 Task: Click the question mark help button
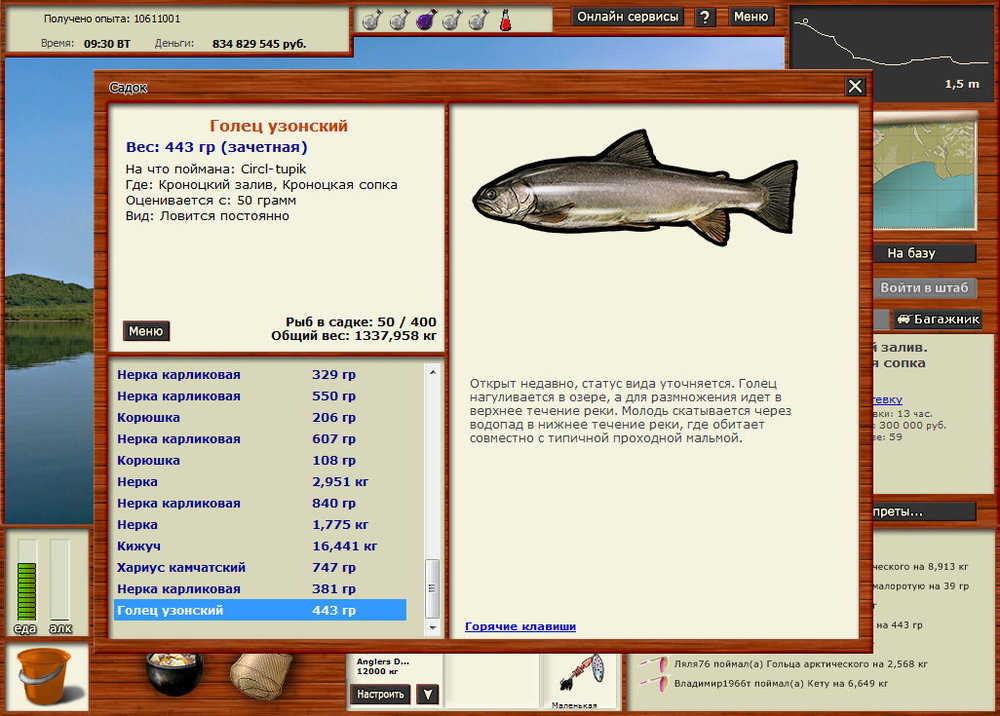pyautogui.click(x=705, y=17)
